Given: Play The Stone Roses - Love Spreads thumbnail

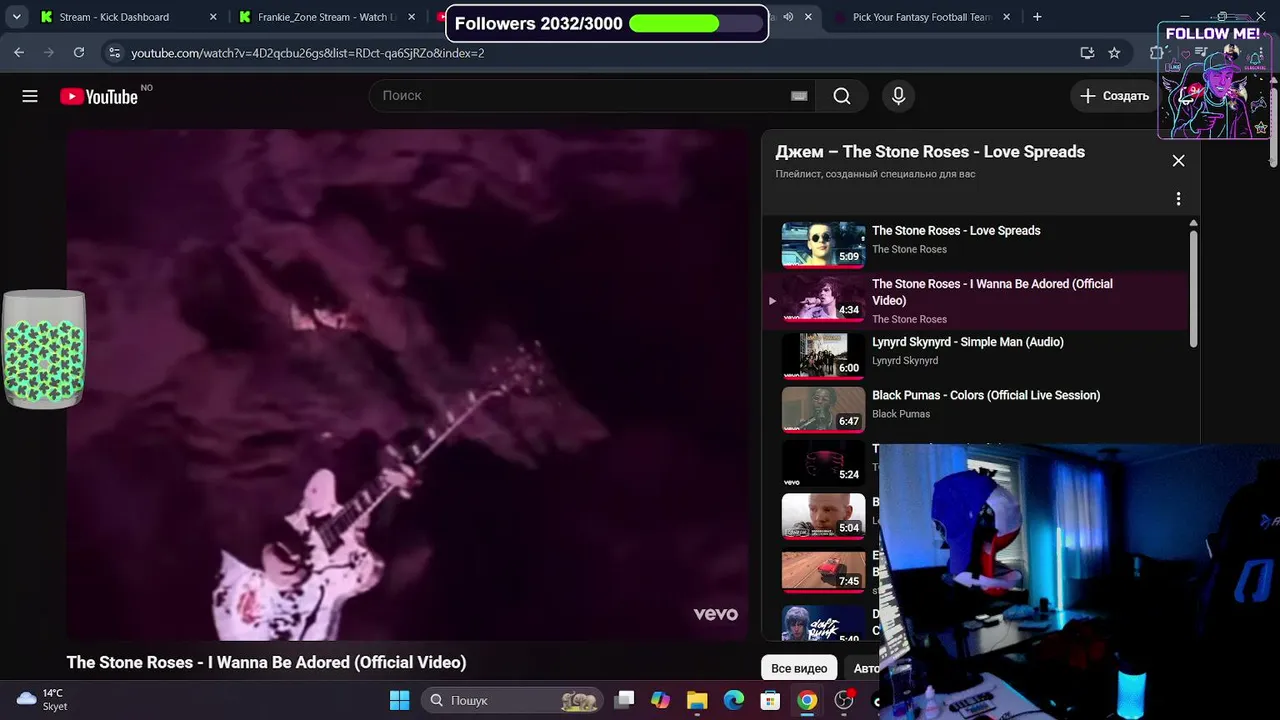Looking at the screenshot, I should click(823, 244).
